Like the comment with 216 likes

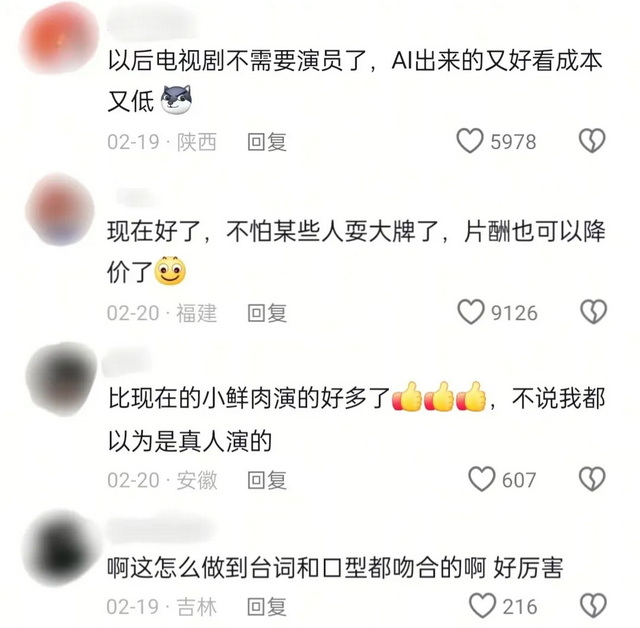point(482,606)
